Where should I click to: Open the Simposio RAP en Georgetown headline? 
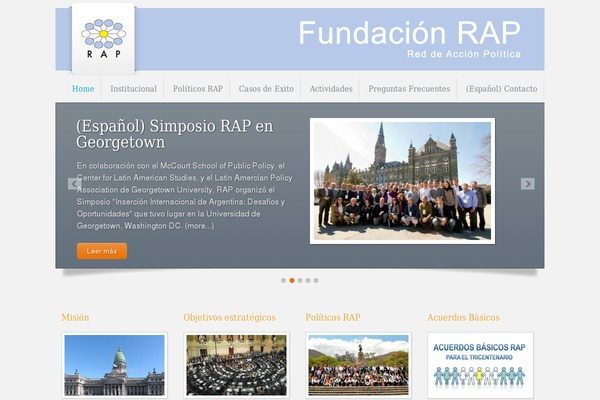coord(174,134)
